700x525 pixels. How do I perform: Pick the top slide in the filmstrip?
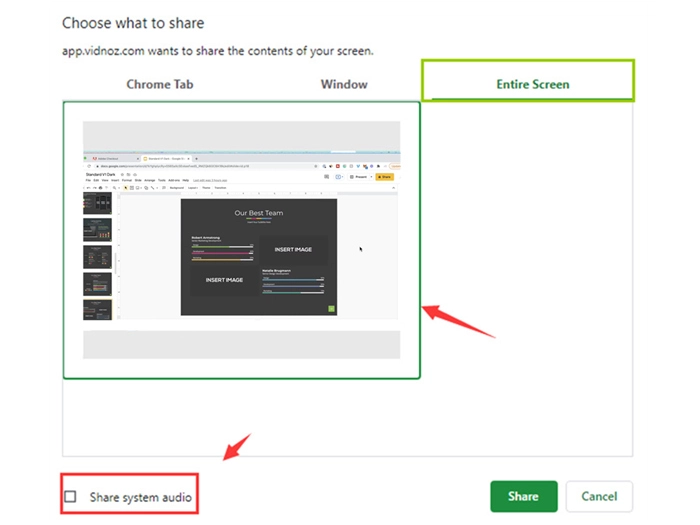tap(97, 204)
